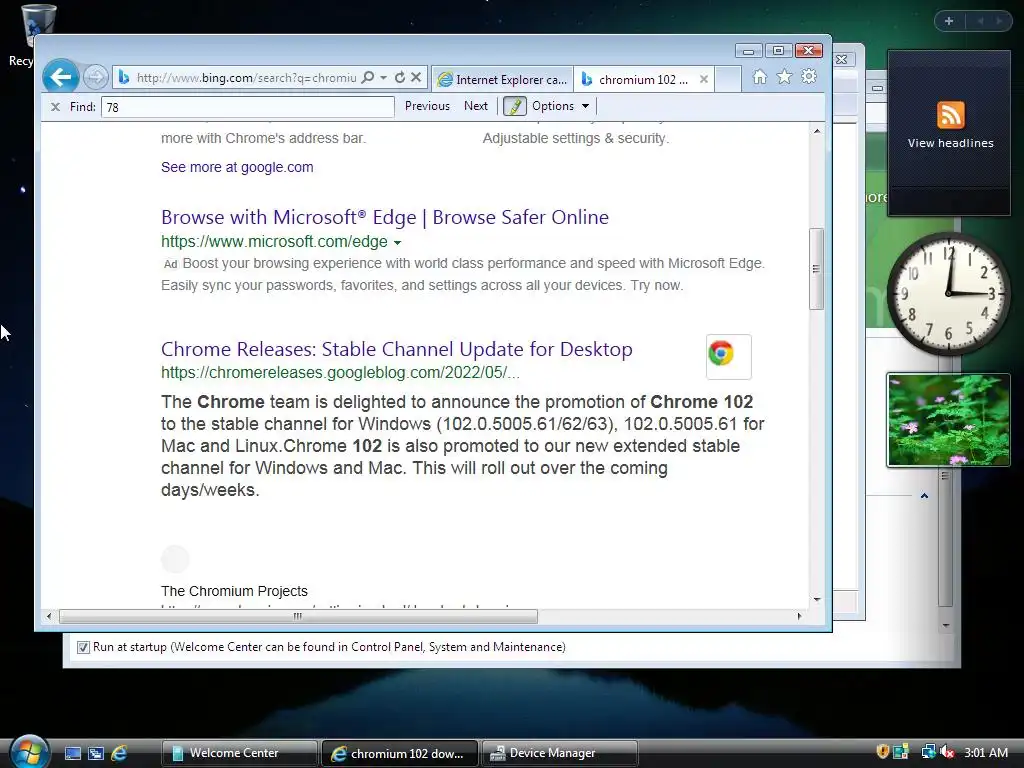Click the muted volume tray icon
Image resolution: width=1024 pixels, height=768 pixels.
pyautogui.click(x=947, y=752)
